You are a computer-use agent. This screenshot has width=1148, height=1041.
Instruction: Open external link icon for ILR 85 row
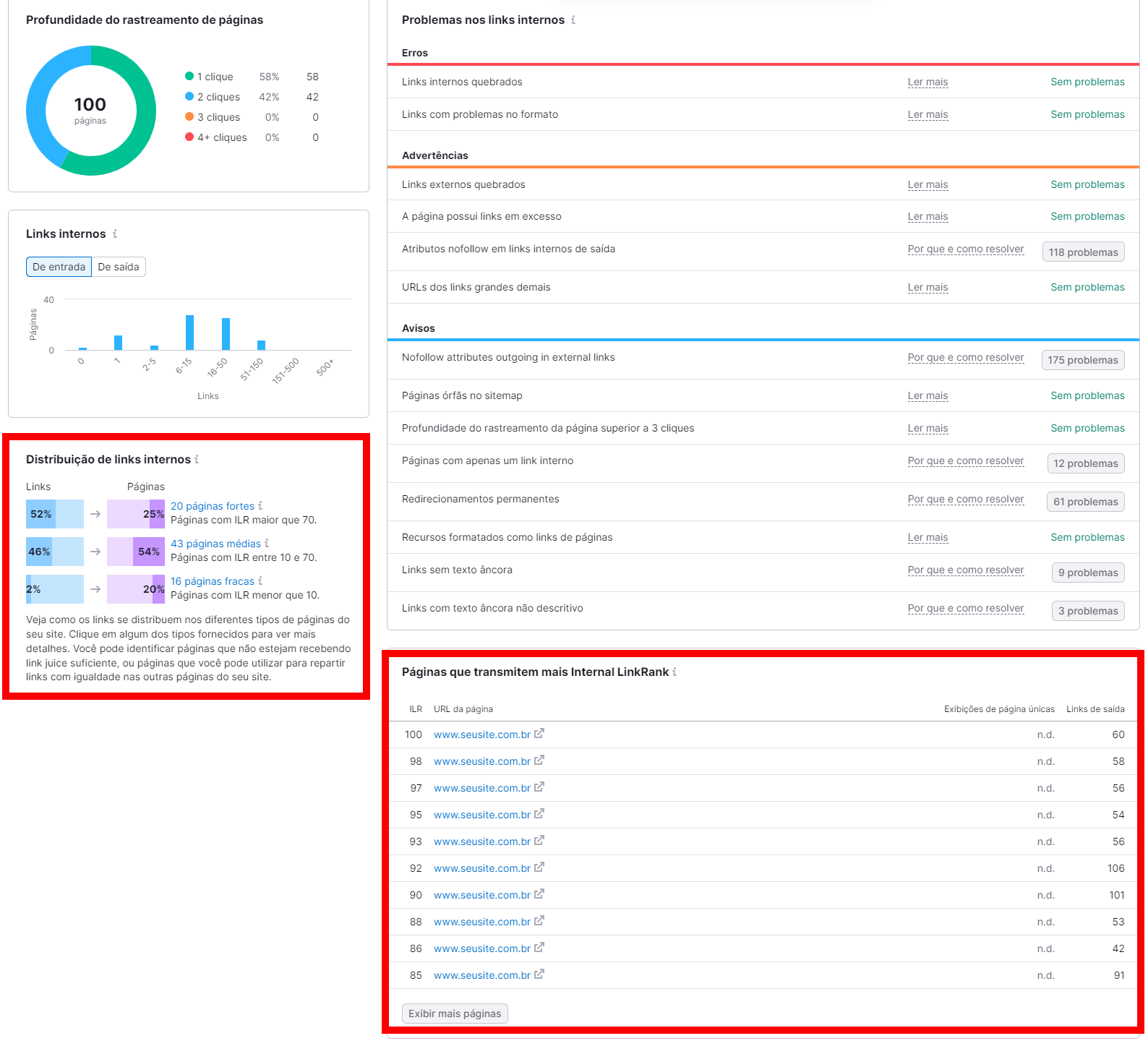539,974
